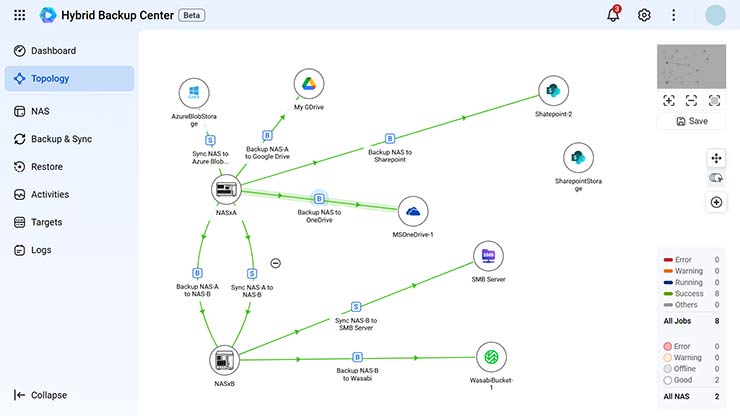Open the notifications bell
The image size is (740, 416).
(613, 15)
